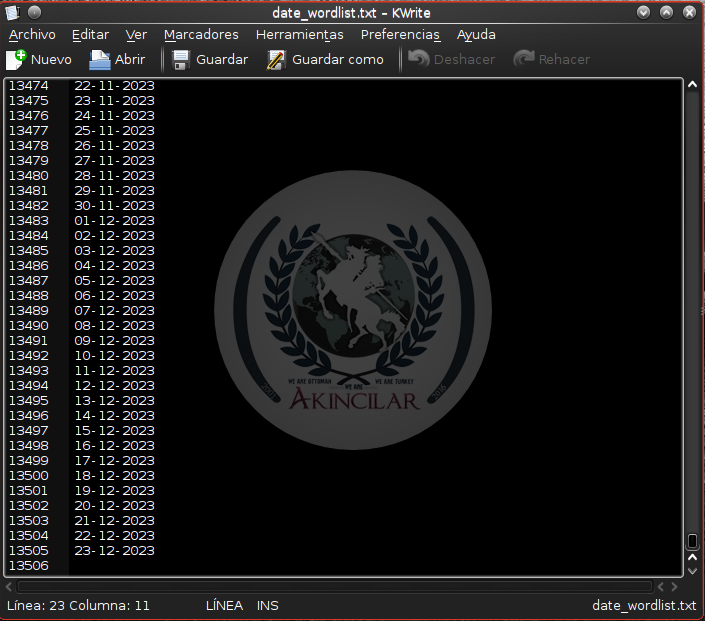
Task: Click the date 10-12-2023 line
Action: pyautogui.click(x=114, y=355)
